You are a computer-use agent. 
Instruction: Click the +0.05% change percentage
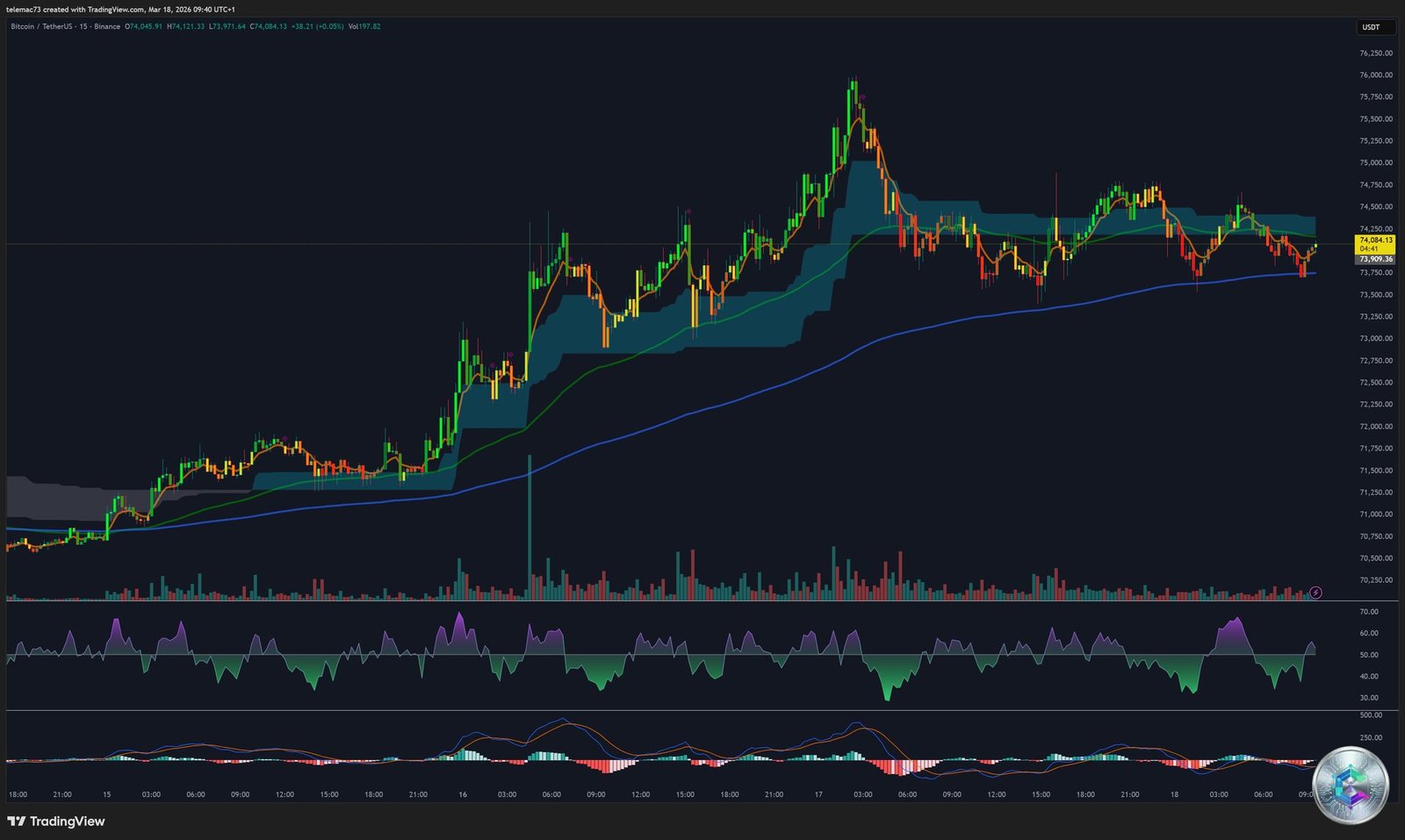tap(331, 27)
